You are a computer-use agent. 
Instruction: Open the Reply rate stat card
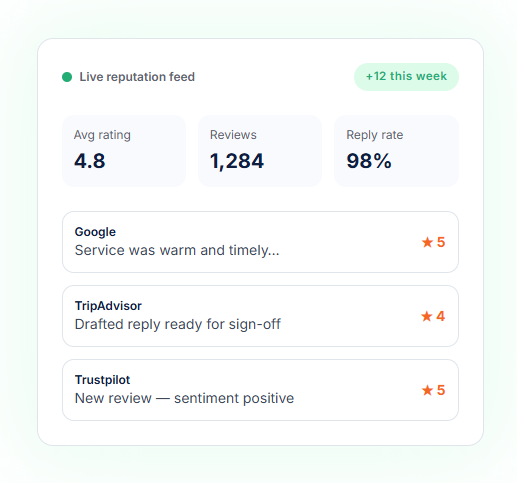coord(396,151)
